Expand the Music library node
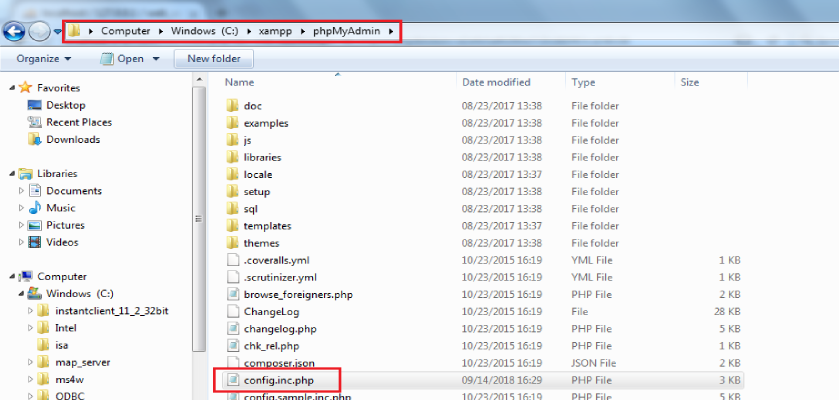This screenshot has height=400, width=839. 21,208
